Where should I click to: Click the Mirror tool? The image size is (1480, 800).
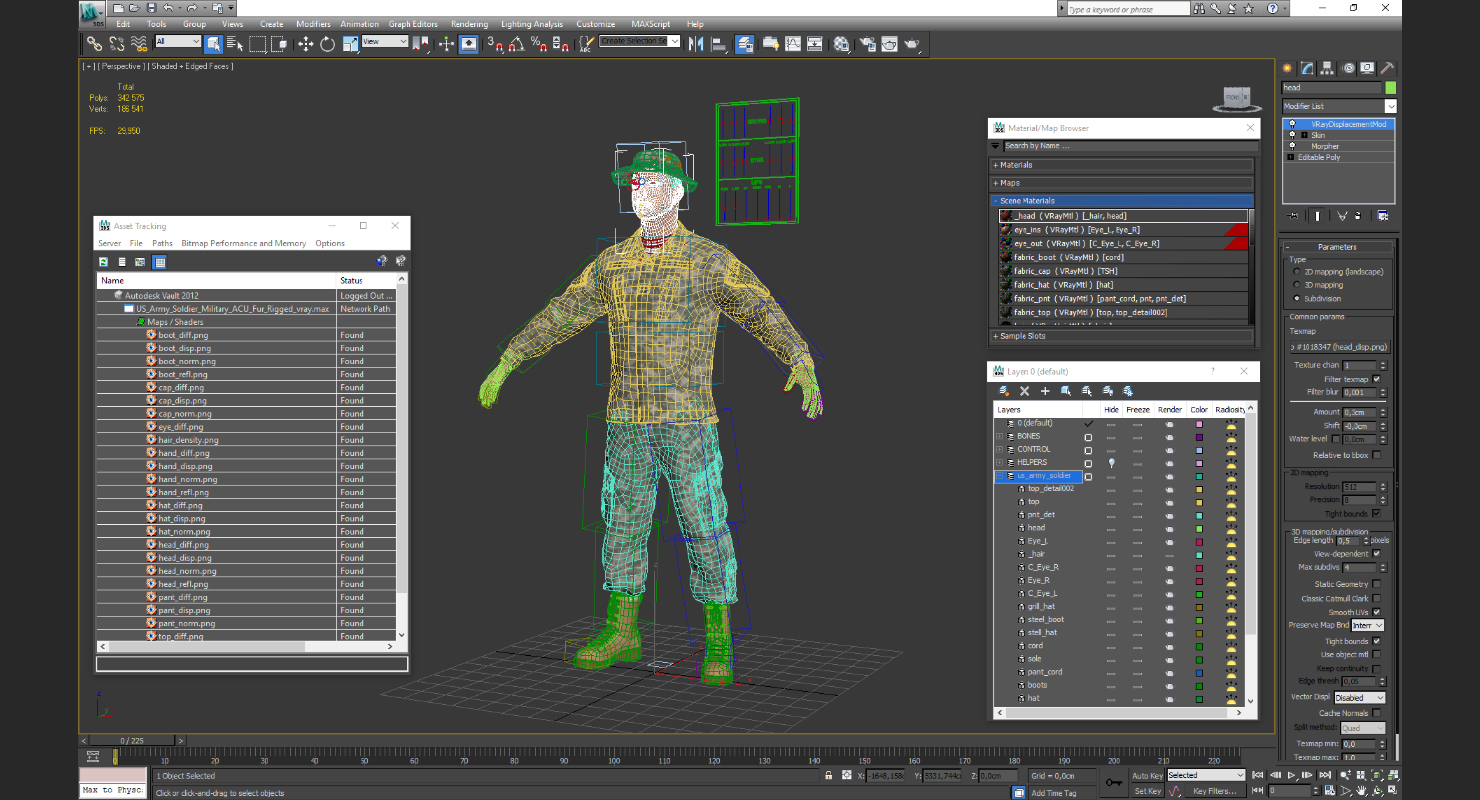[x=697, y=44]
